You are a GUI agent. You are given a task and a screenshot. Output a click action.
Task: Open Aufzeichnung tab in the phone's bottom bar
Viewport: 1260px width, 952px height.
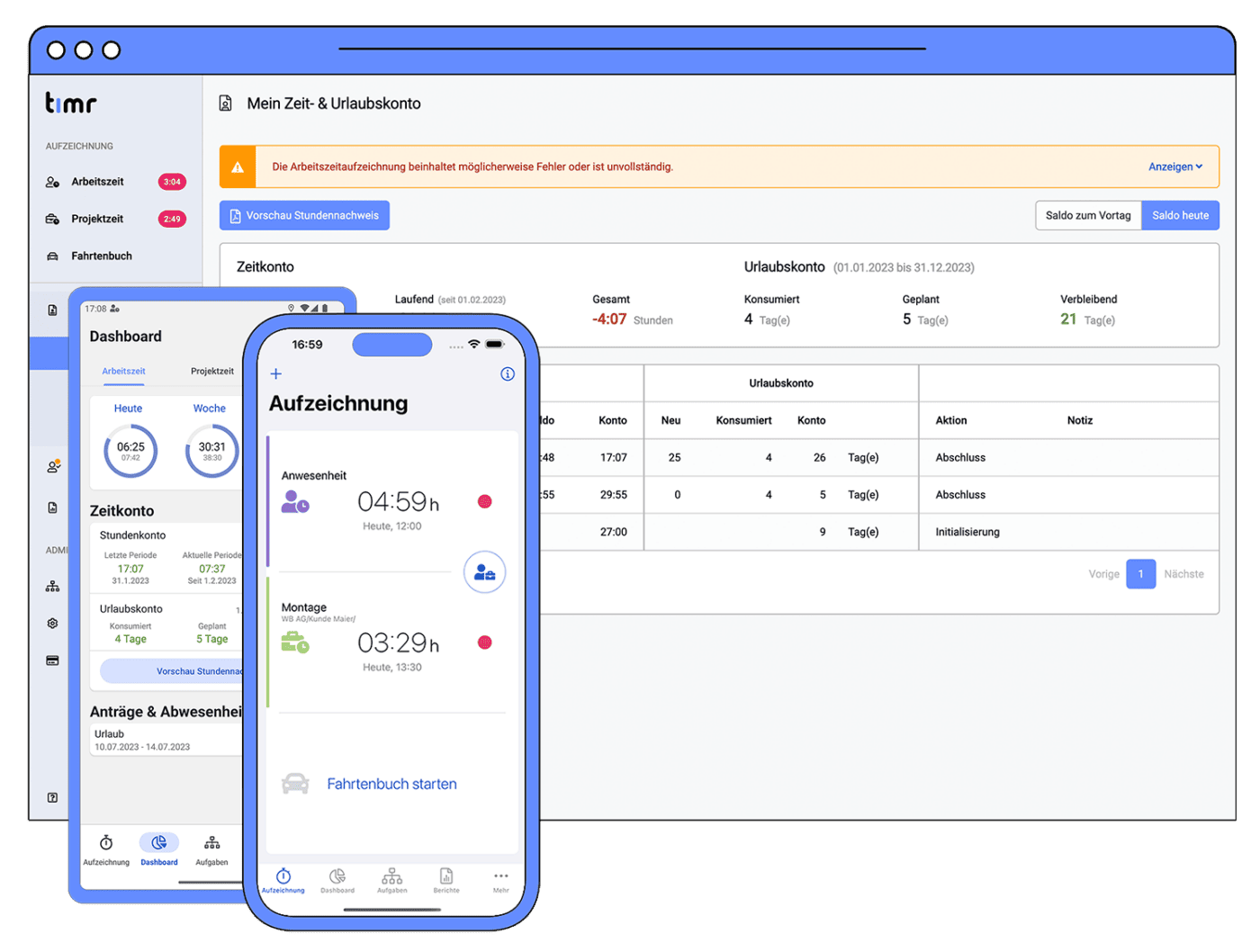pos(283,881)
